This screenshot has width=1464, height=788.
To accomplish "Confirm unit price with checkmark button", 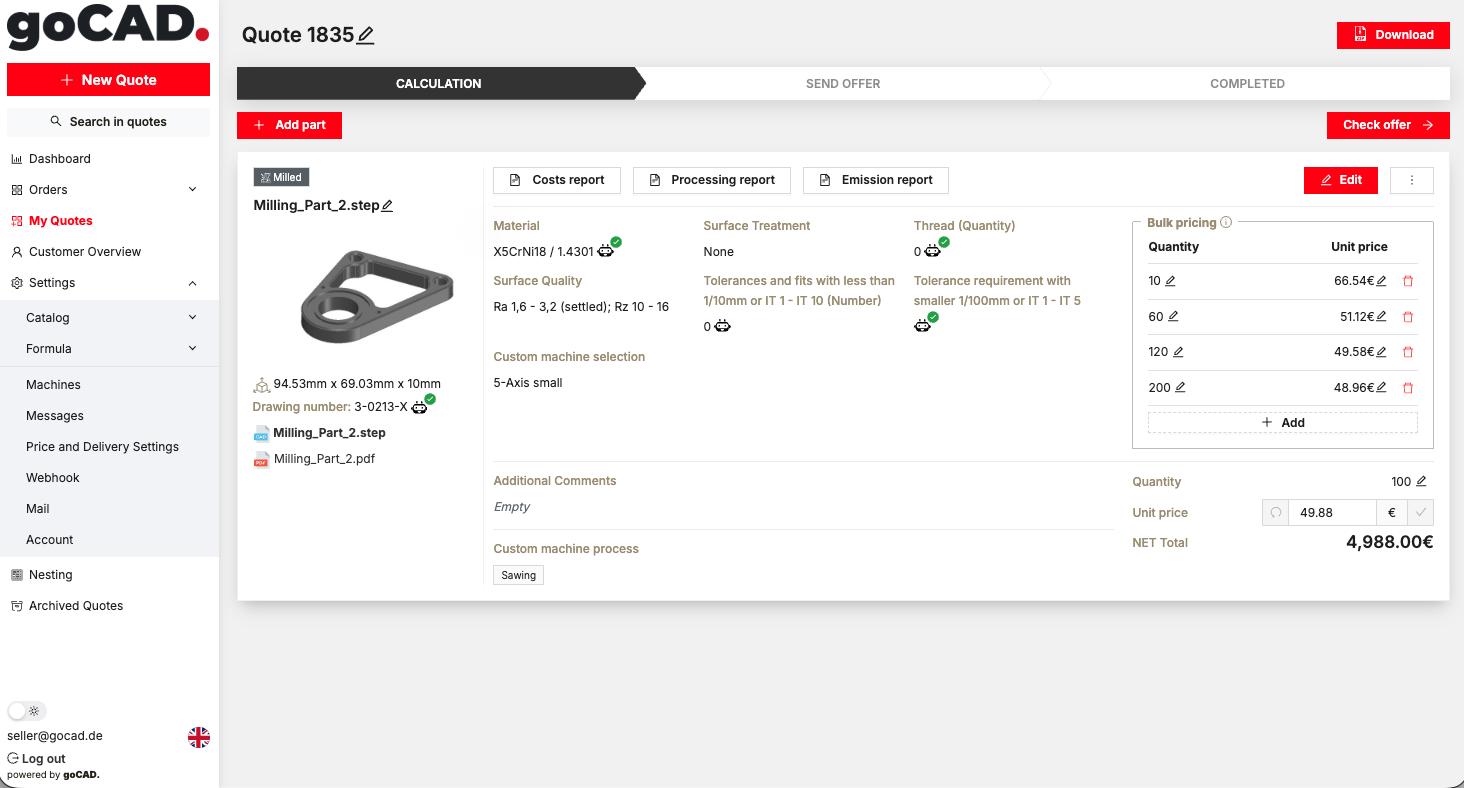I will pos(1420,513).
